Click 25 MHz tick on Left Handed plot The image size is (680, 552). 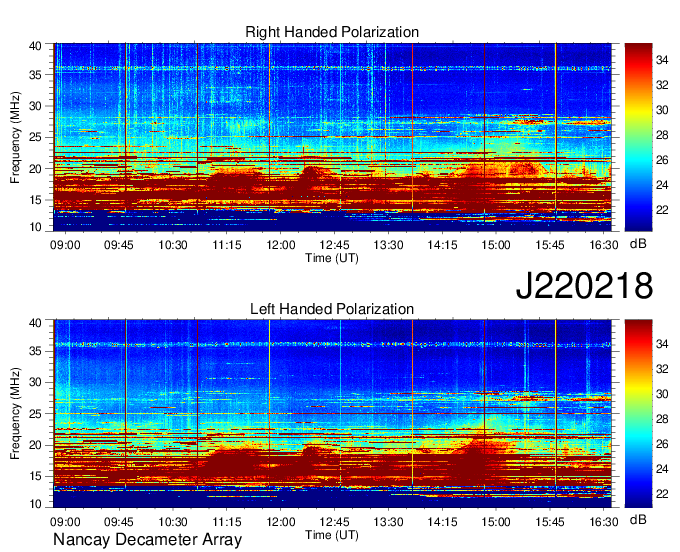(x=36, y=414)
